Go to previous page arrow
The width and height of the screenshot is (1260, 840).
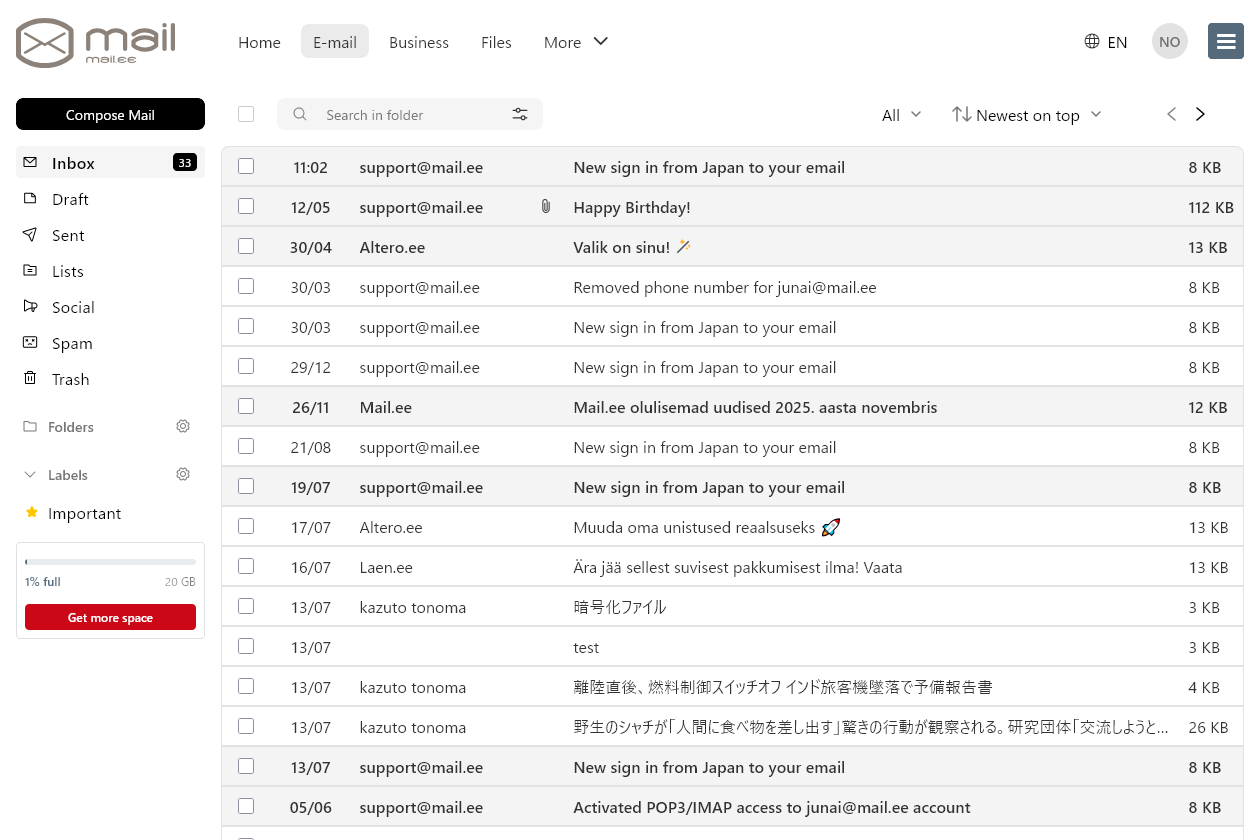tap(1172, 114)
